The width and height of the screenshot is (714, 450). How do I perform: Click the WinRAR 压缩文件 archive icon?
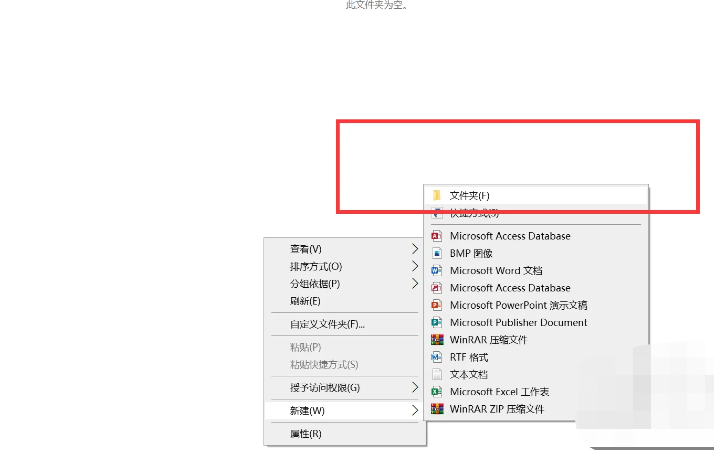click(x=436, y=340)
